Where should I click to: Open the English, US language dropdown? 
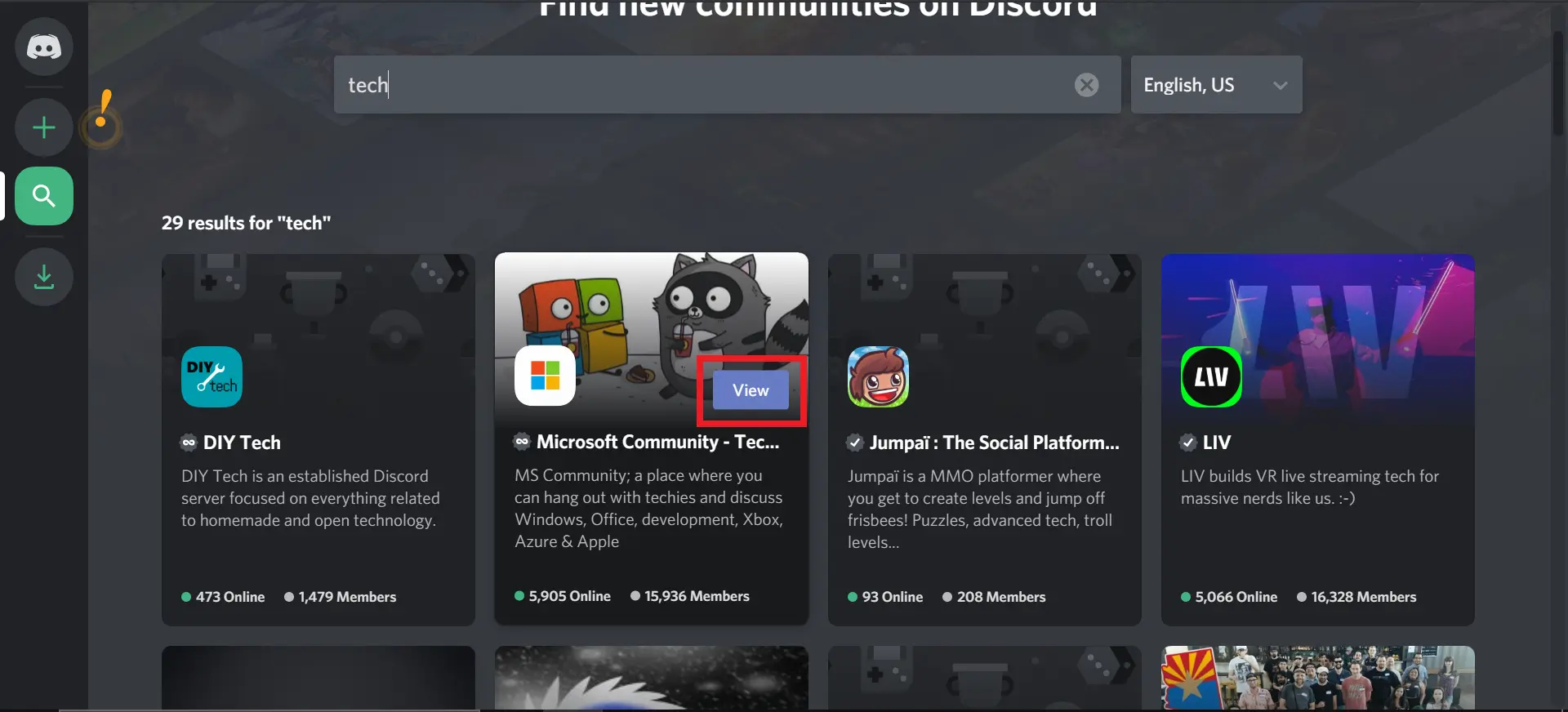click(1216, 85)
